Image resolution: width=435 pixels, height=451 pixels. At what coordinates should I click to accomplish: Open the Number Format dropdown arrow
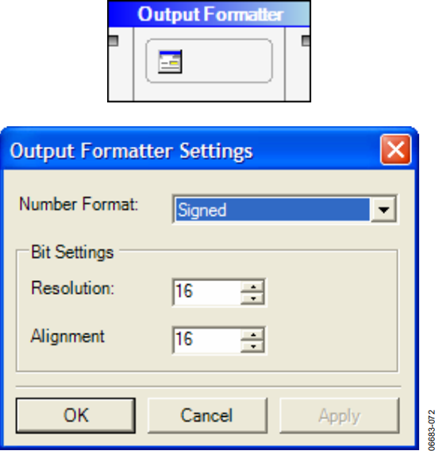[x=384, y=210]
